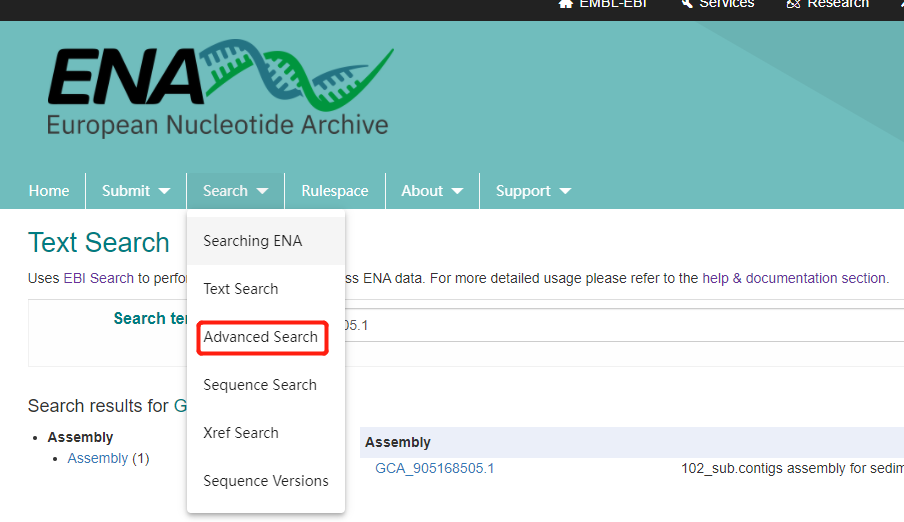The width and height of the screenshot is (904, 522).
Task: Open the help & documentation section link
Action: pos(794,278)
